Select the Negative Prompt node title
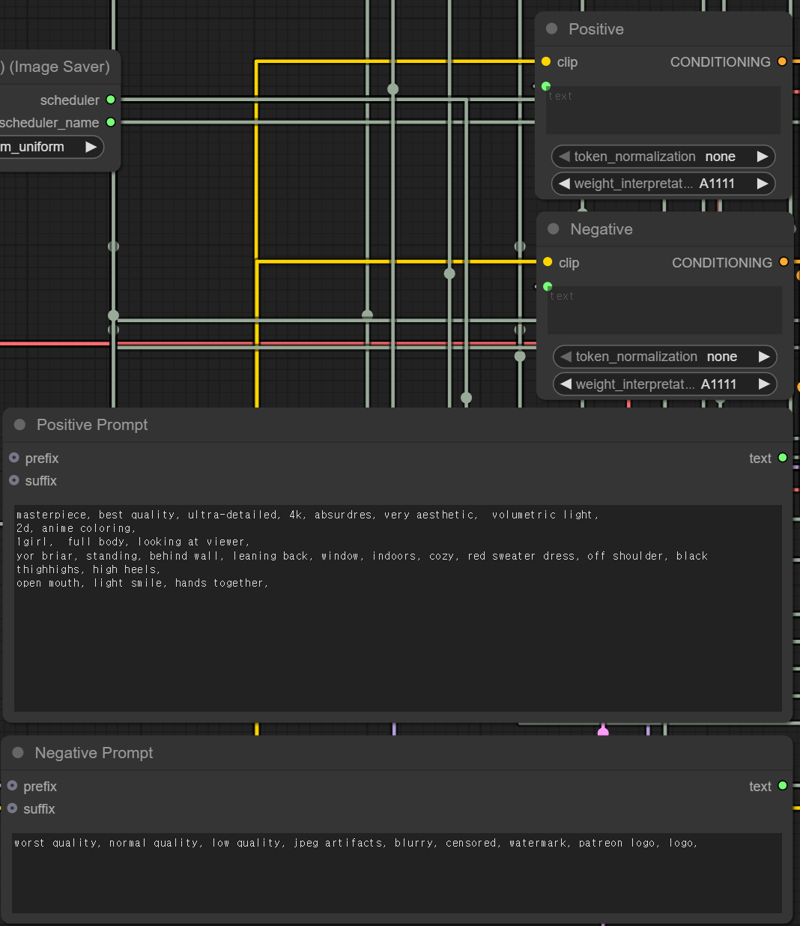 point(94,753)
